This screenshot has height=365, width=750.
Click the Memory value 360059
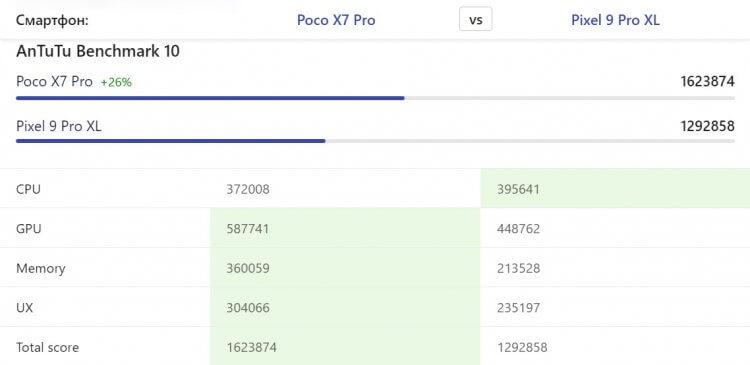[248, 268]
